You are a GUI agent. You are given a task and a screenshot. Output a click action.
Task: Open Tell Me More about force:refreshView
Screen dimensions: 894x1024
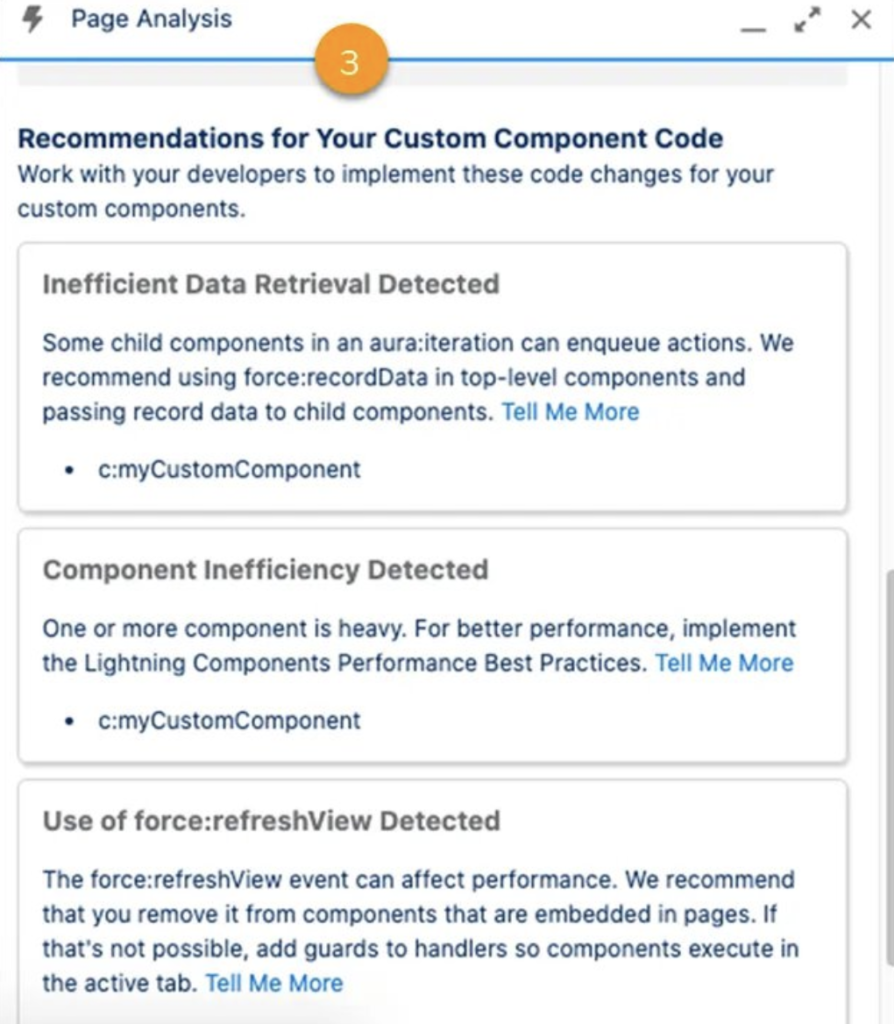pos(273,983)
